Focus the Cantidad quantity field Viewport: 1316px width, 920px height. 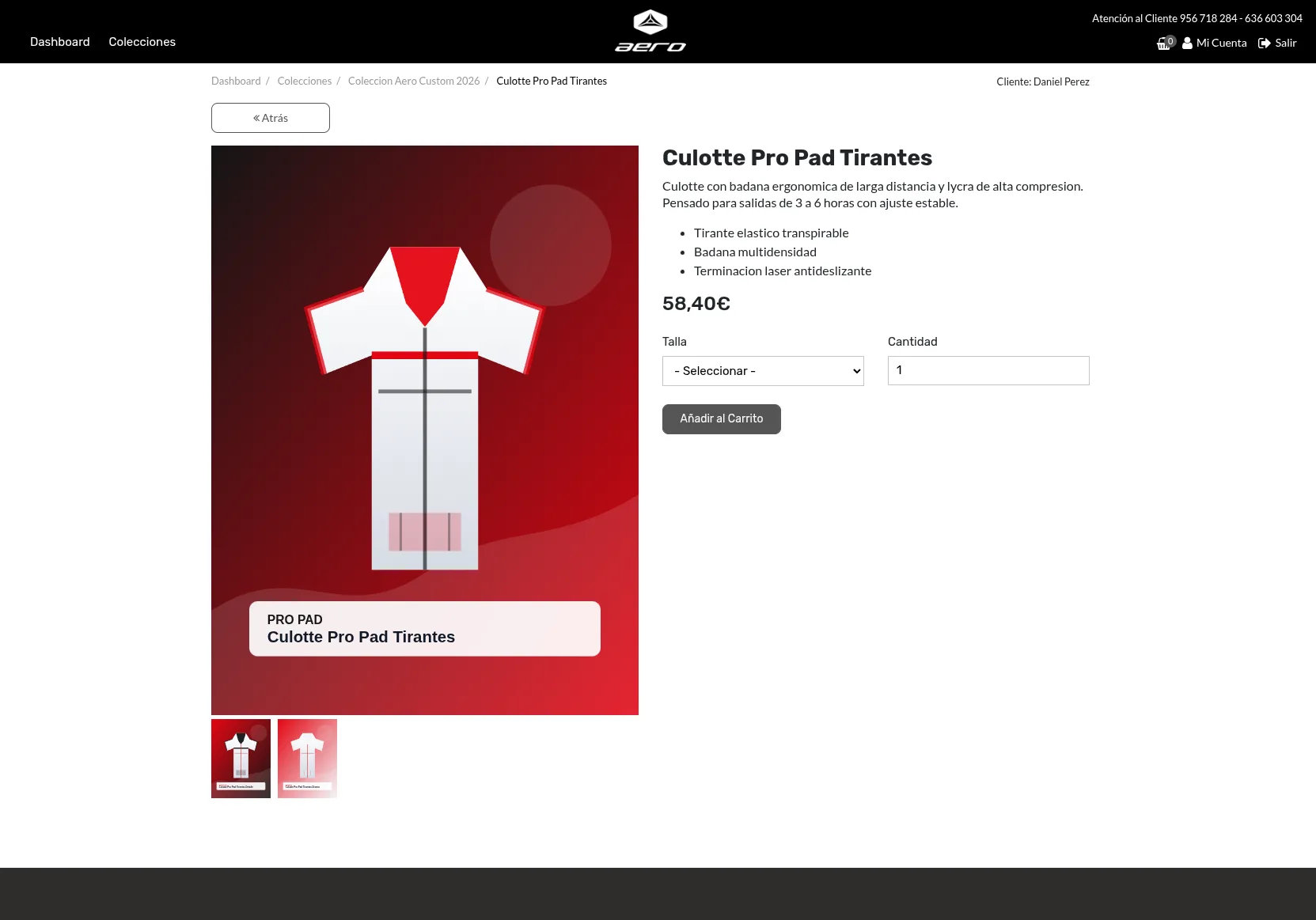(988, 370)
